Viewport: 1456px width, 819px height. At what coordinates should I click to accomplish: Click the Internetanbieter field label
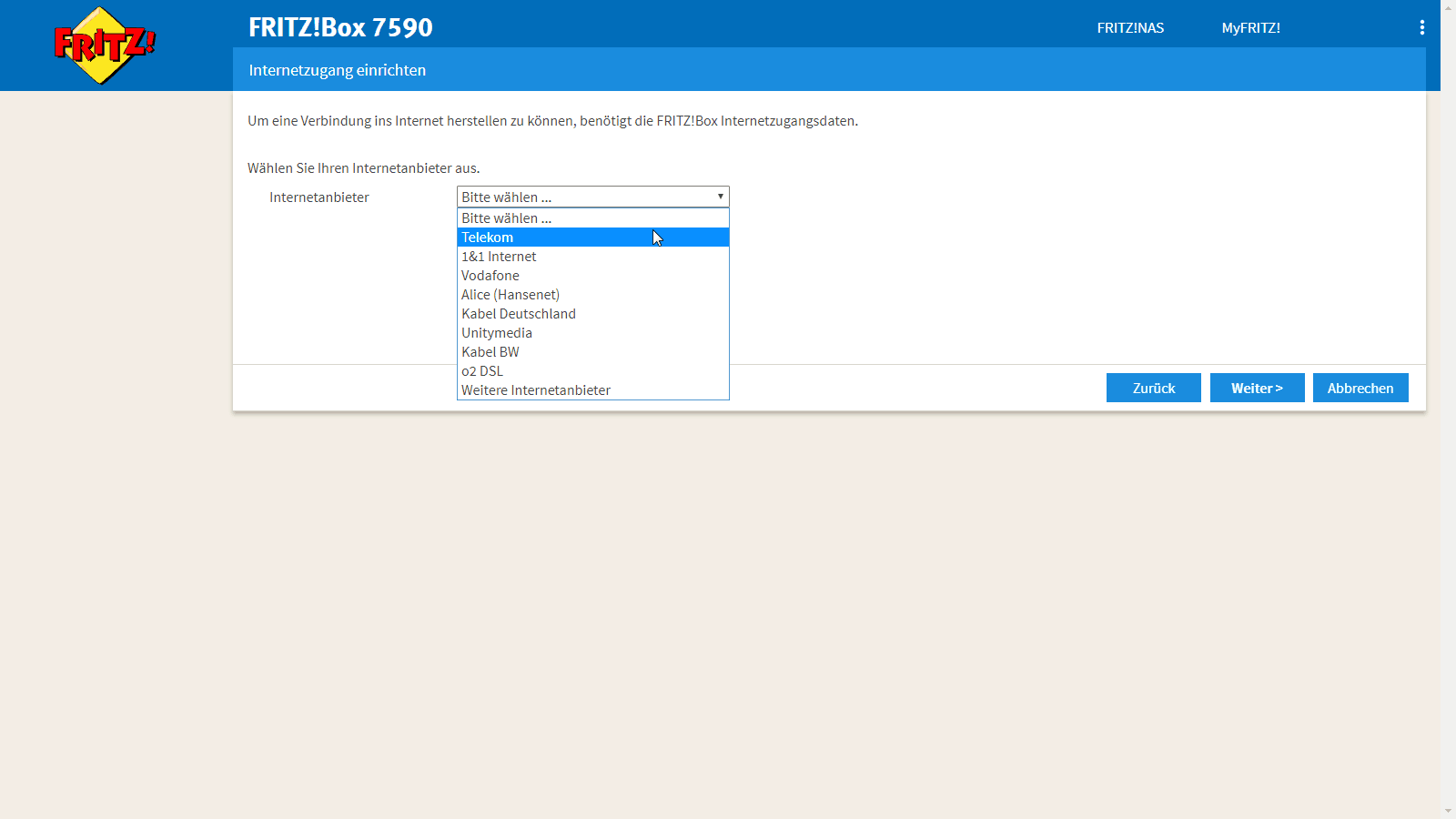[319, 197]
